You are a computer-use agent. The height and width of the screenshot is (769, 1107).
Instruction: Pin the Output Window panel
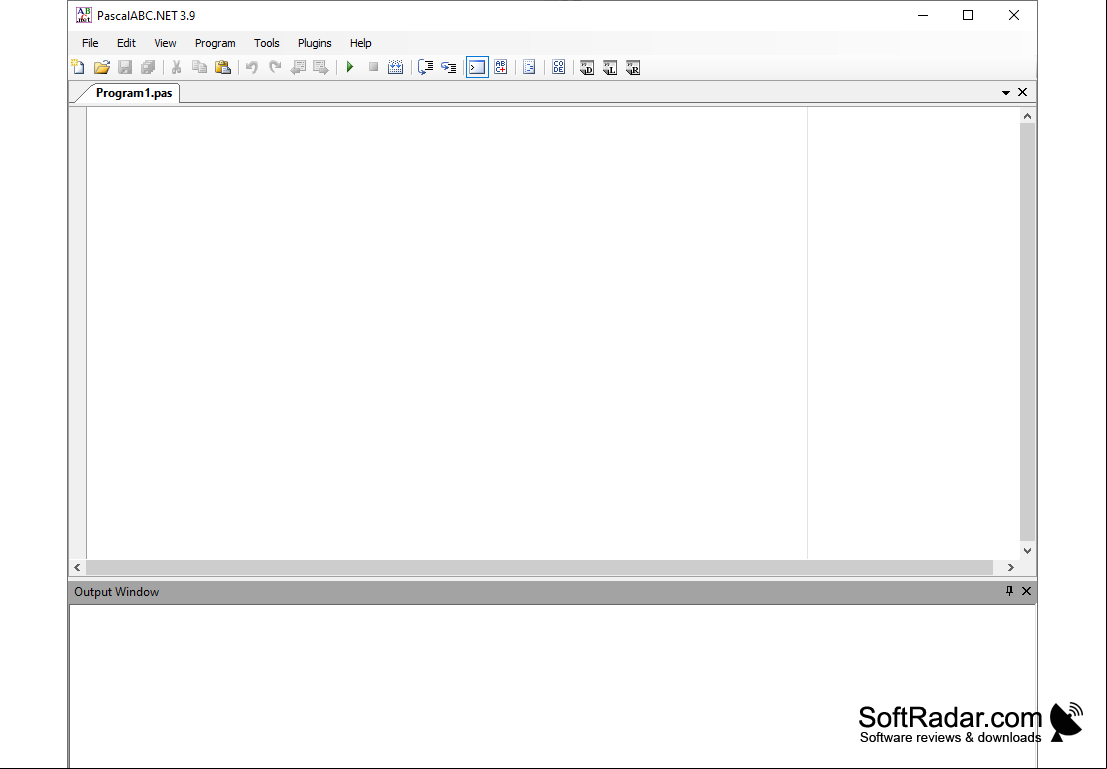click(x=1010, y=591)
